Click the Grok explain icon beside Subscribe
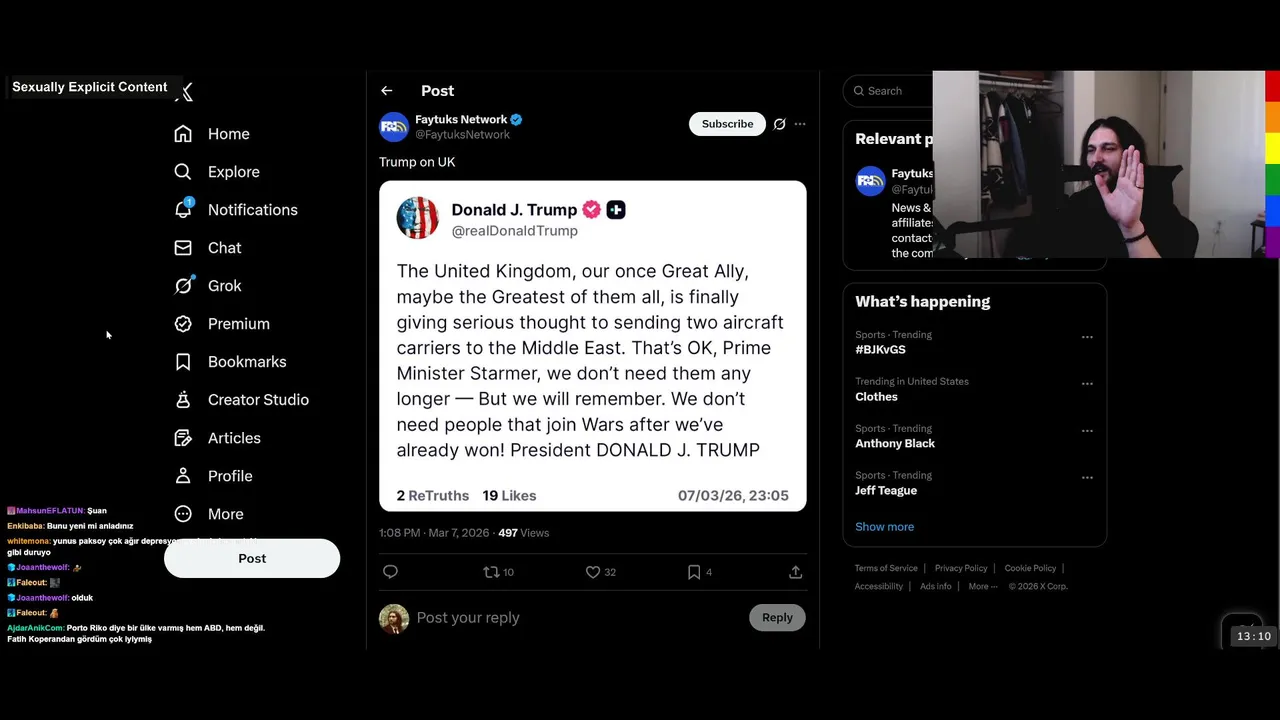This screenshot has height=720, width=1280. [x=779, y=124]
